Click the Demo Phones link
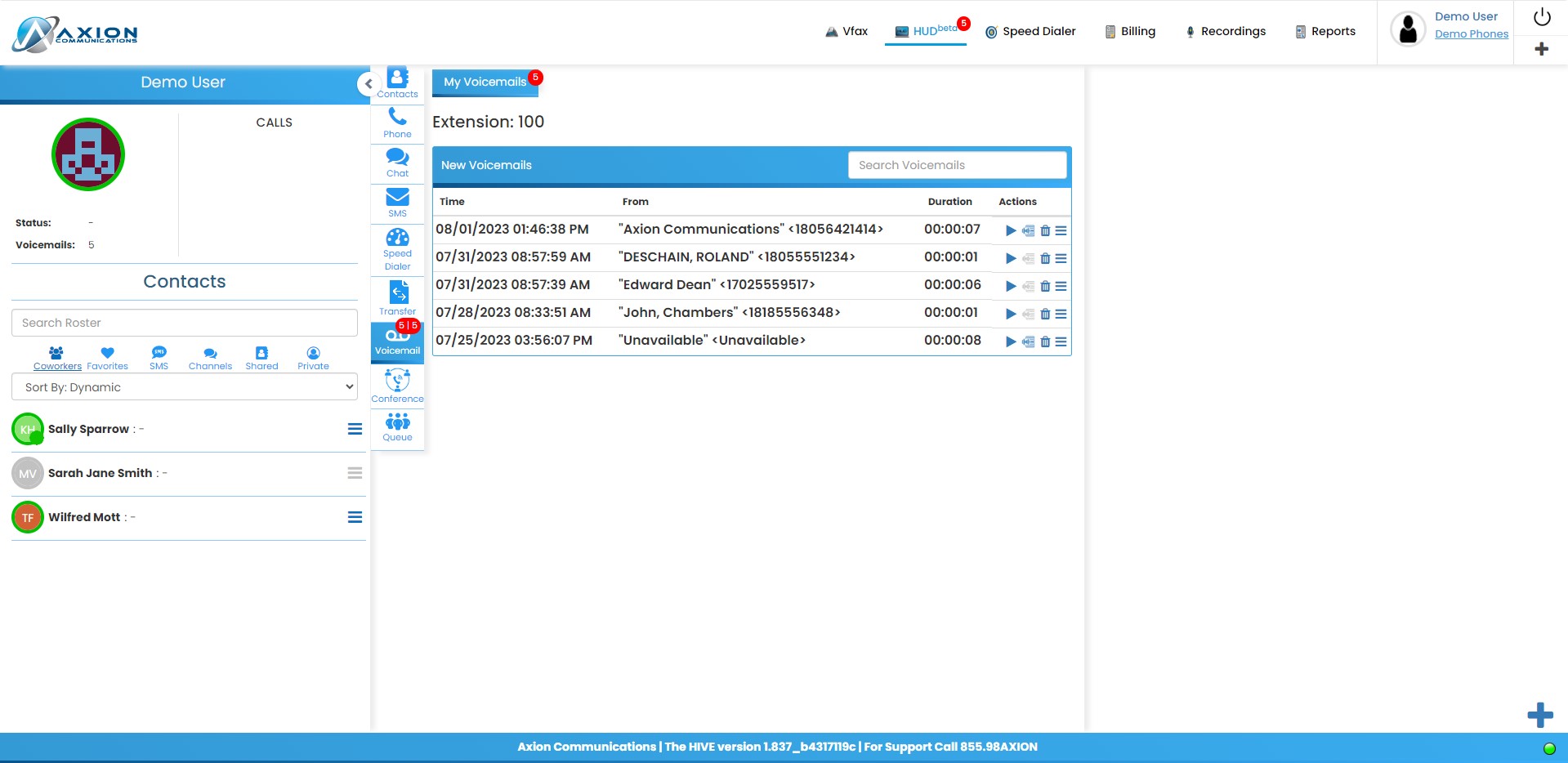 point(1472,34)
